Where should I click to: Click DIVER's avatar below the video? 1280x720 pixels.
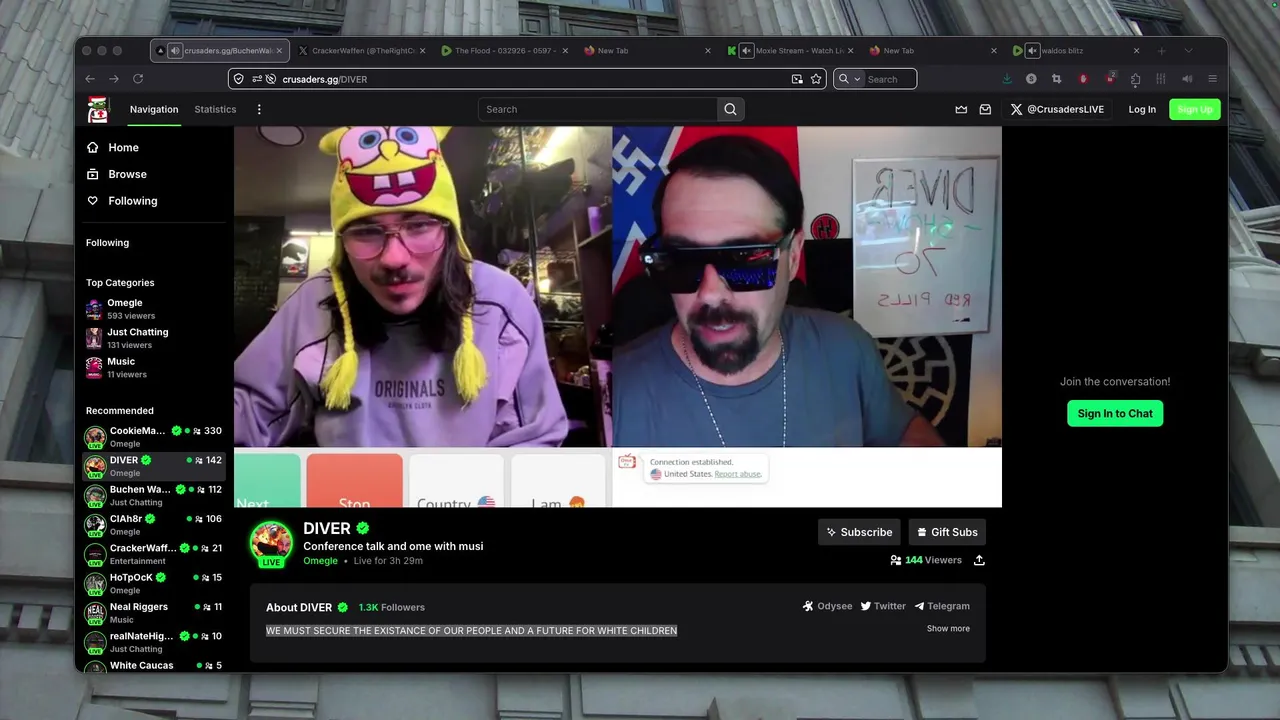[x=271, y=542]
